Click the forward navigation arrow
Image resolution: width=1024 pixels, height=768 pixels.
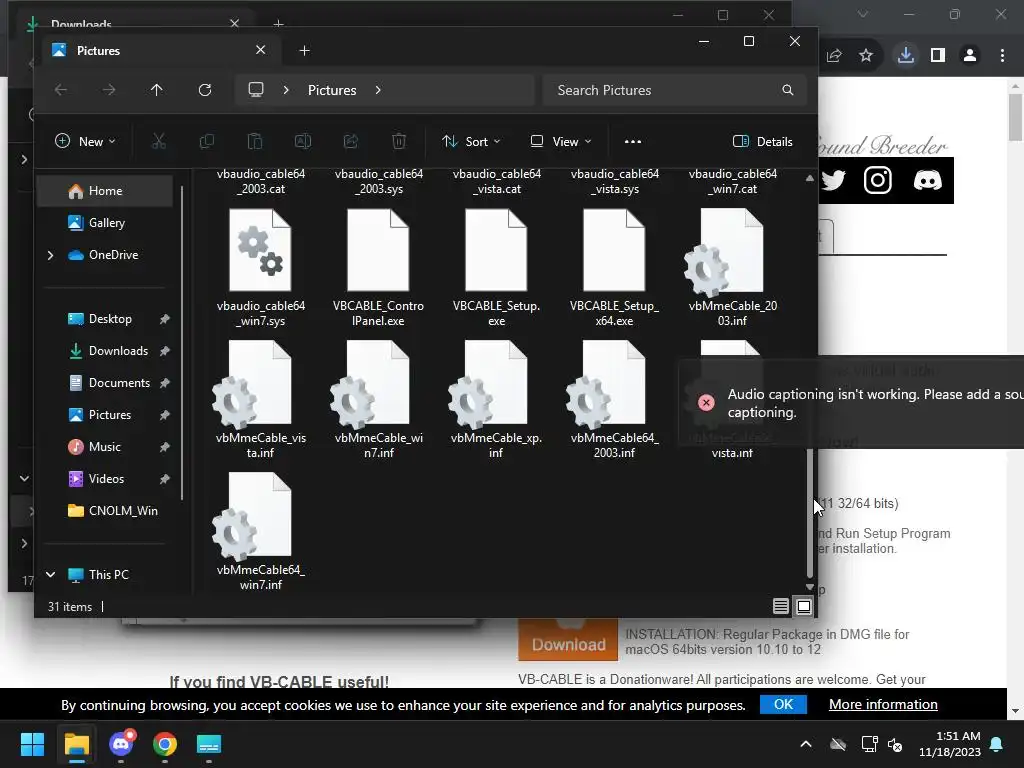click(109, 90)
